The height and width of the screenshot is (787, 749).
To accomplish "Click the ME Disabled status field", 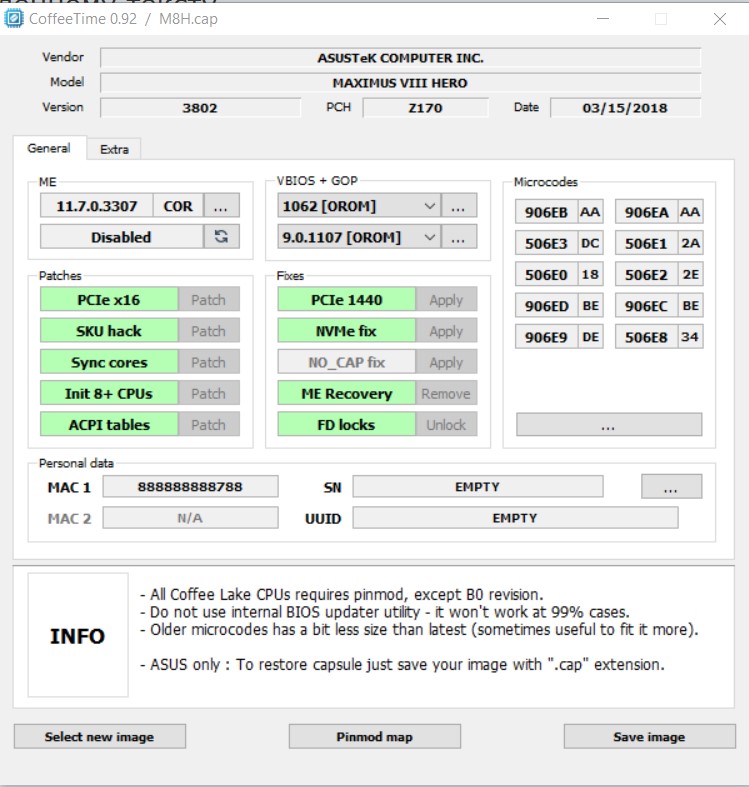I will pos(121,236).
